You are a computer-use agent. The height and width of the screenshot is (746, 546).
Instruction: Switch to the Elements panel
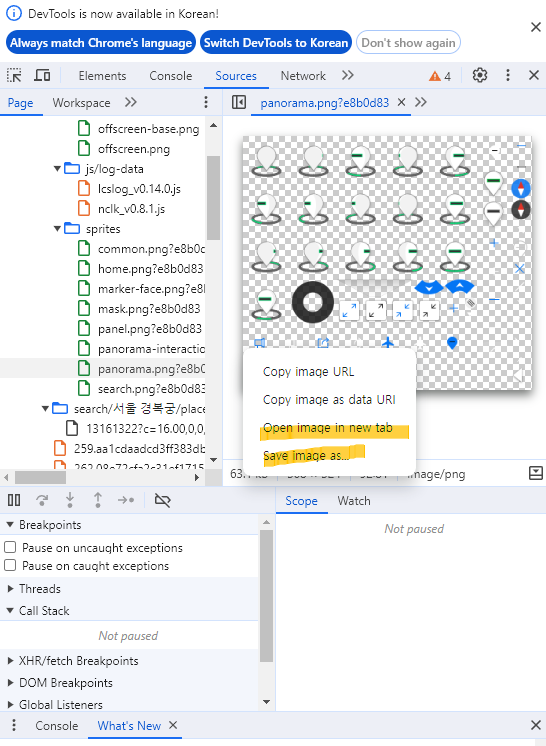point(102,76)
